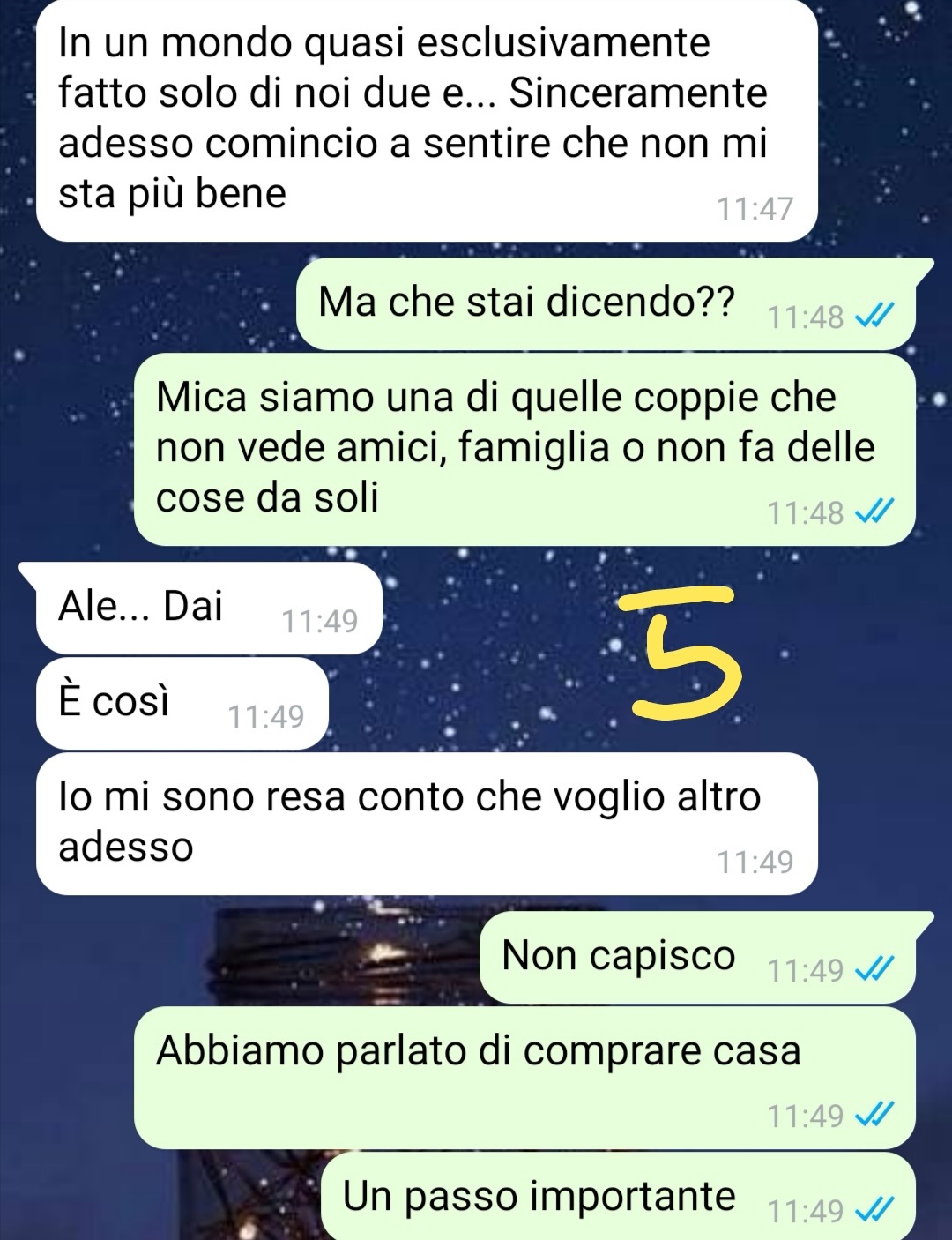Select the 'In un mondo quasi esclusivamente' message
The image size is (952, 1240).
click(427, 120)
